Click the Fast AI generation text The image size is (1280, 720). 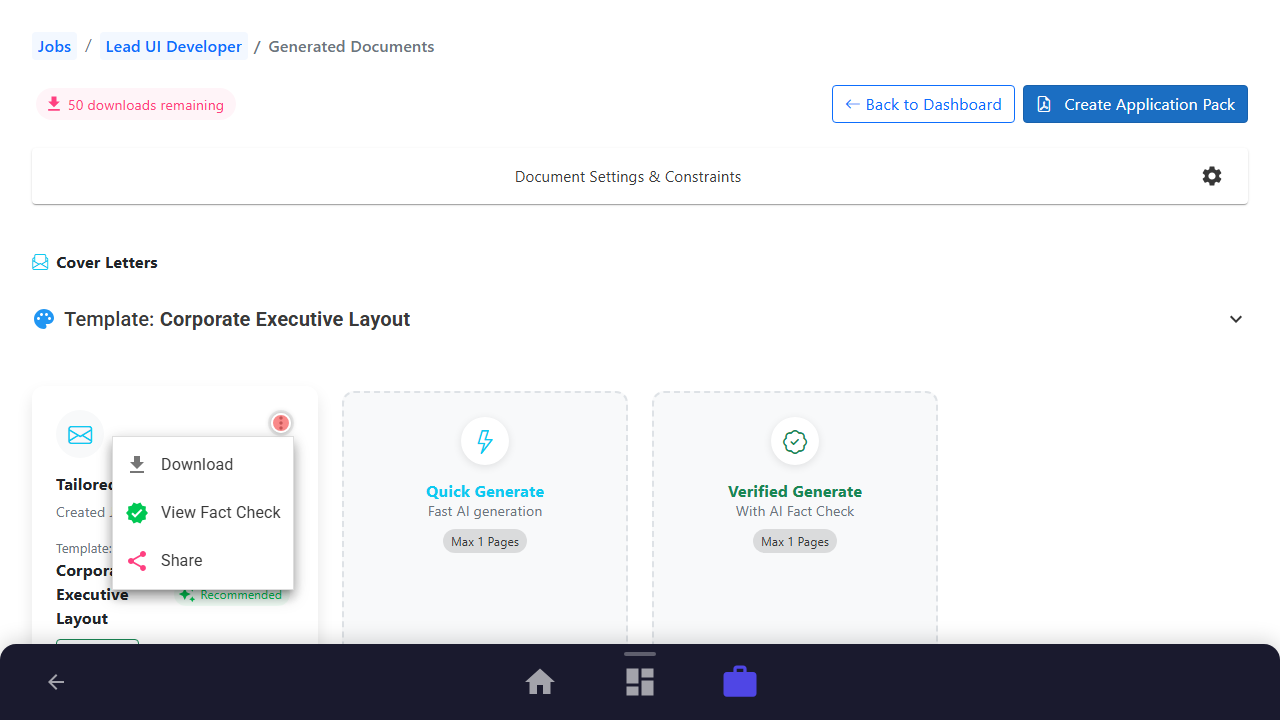pyautogui.click(x=485, y=511)
